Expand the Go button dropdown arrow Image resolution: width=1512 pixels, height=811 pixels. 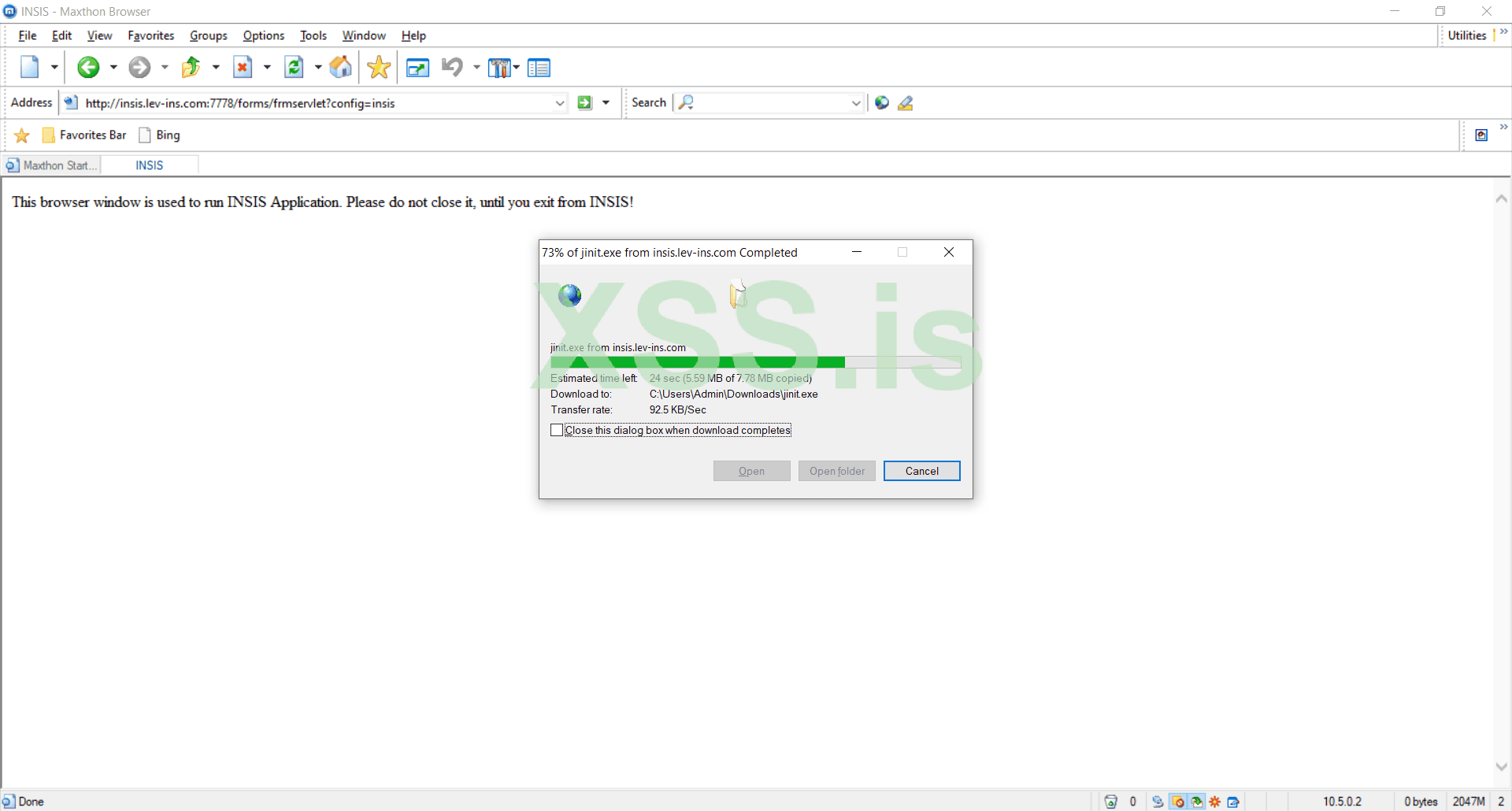[606, 102]
